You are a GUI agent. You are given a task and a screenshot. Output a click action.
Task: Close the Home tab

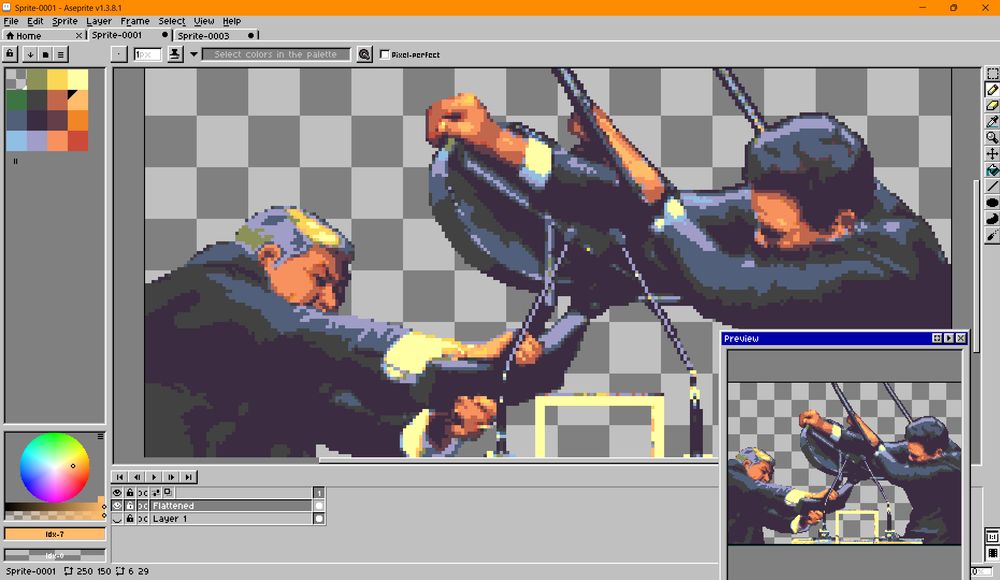(x=79, y=36)
